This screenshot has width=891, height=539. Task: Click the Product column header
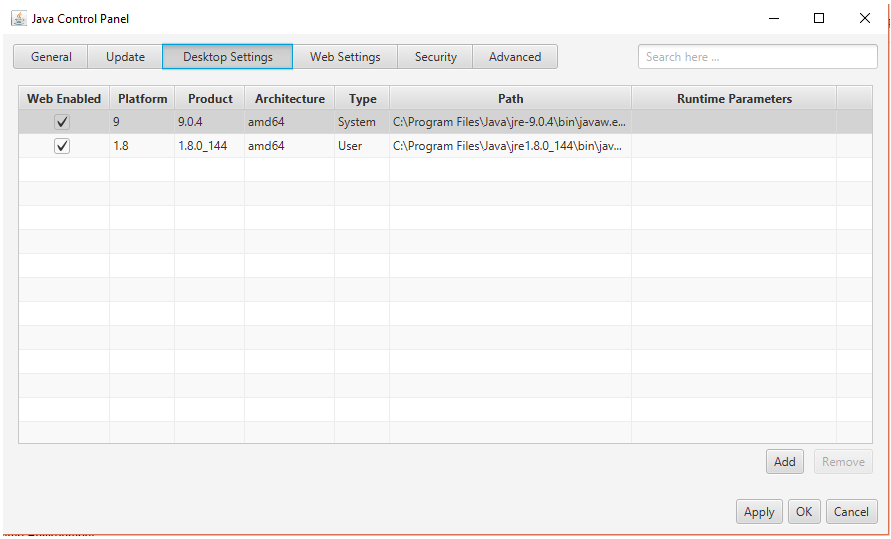(x=210, y=98)
